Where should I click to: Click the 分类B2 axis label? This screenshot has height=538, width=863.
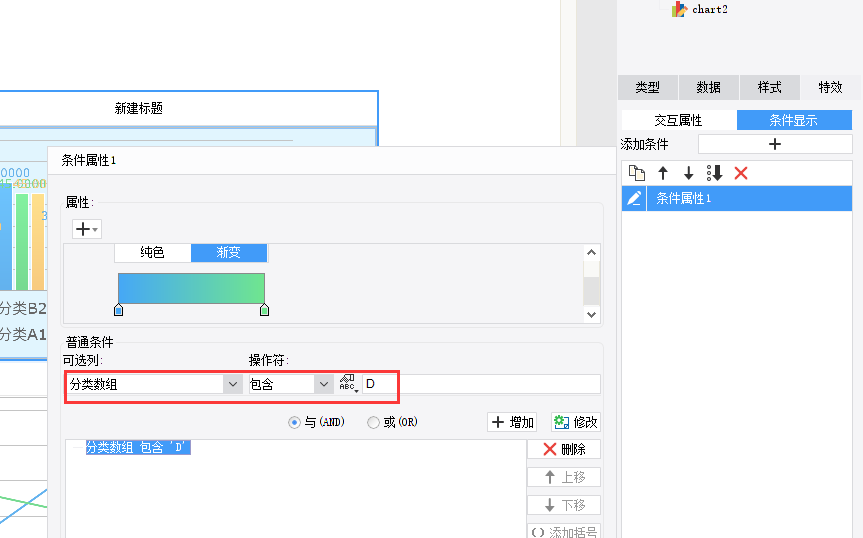[x=23, y=309]
